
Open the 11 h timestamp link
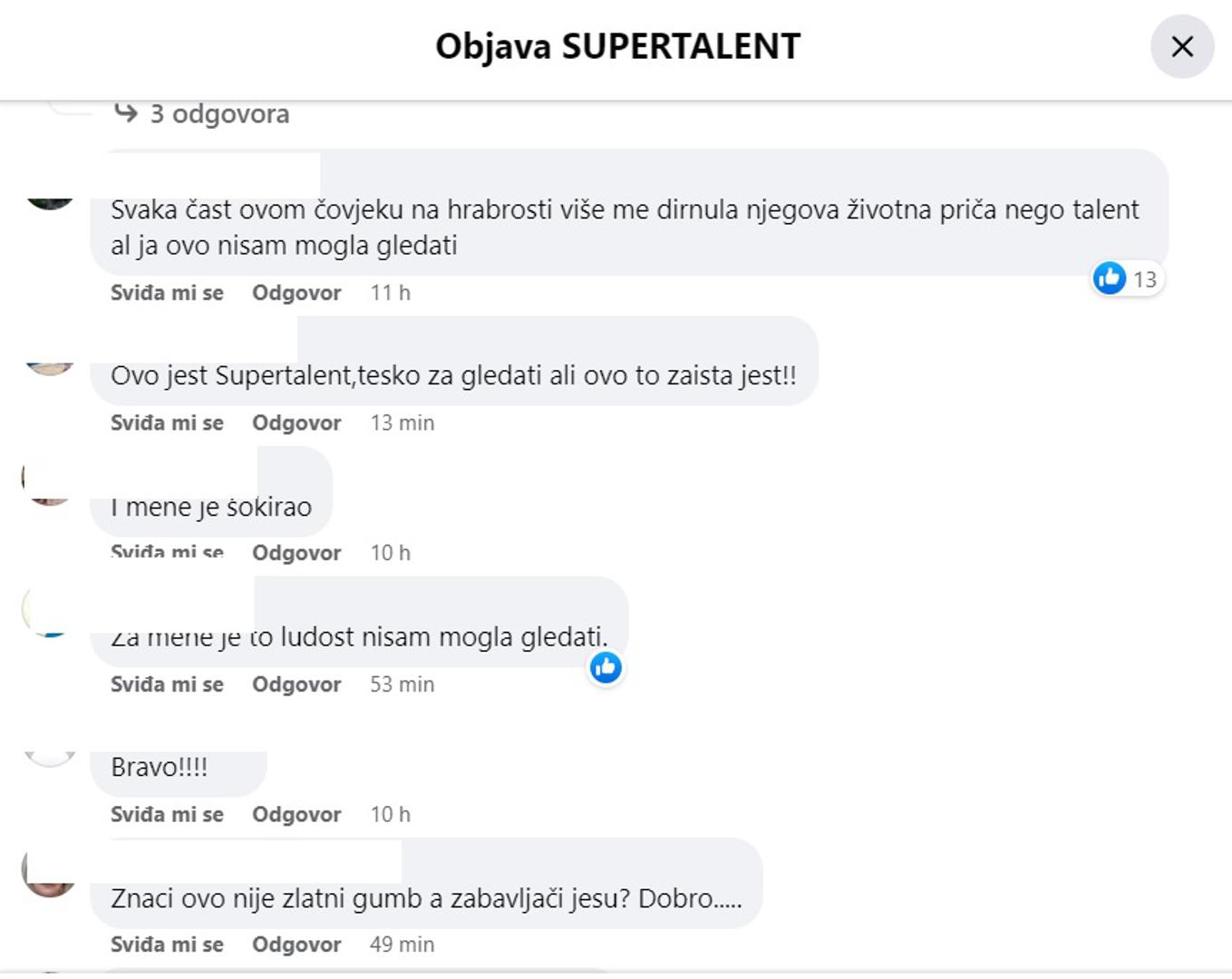coord(390,293)
